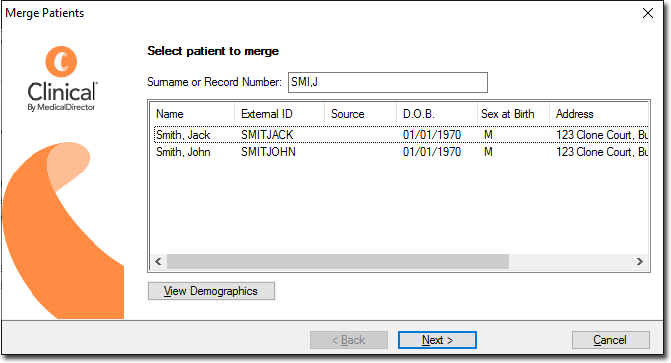The height and width of the screenshot is (363, 671).
Task: Open View Demographics for selected patient
Action: click(211, 291)
